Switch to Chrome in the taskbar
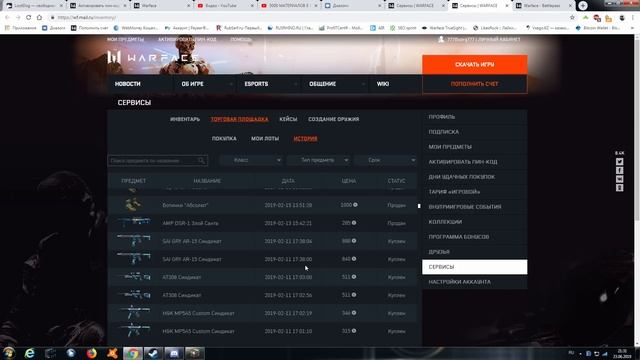Screen dimensions: 640x360 click(132, 353)
